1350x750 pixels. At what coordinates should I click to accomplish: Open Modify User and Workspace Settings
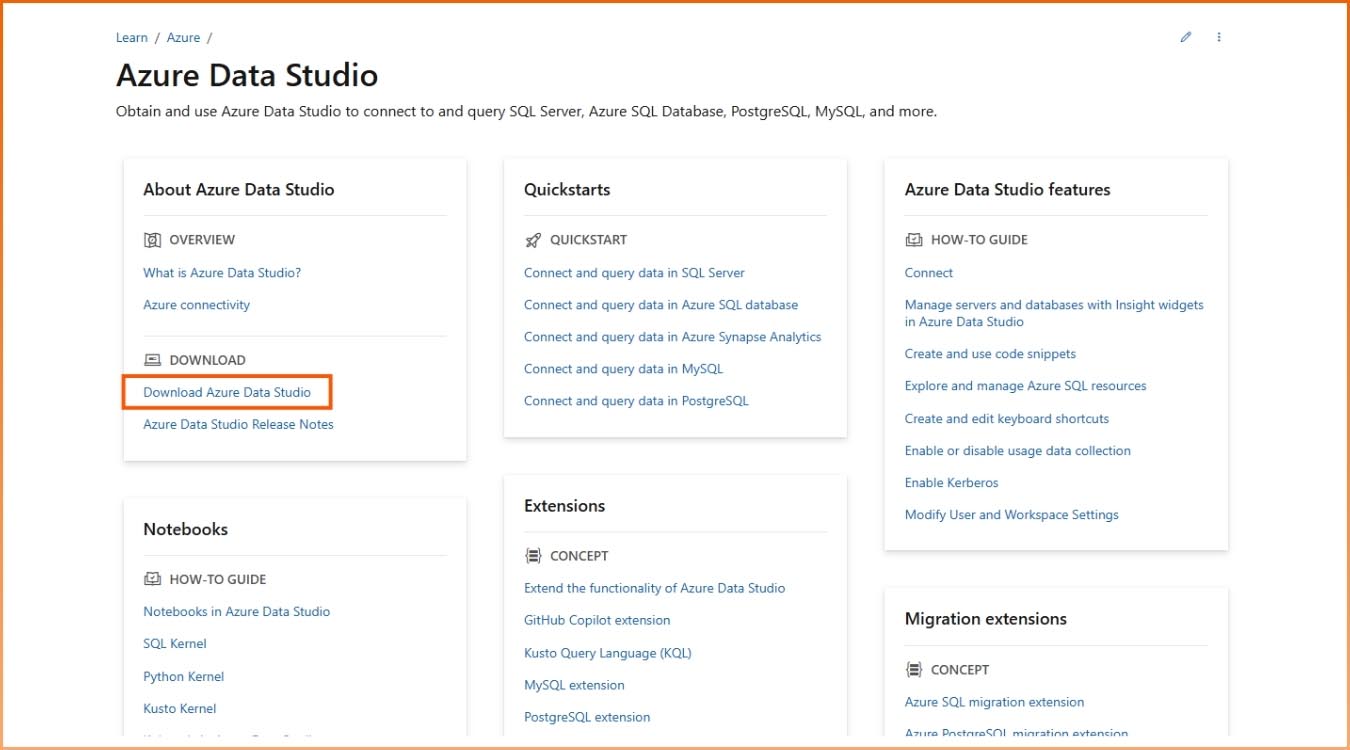1012,515
